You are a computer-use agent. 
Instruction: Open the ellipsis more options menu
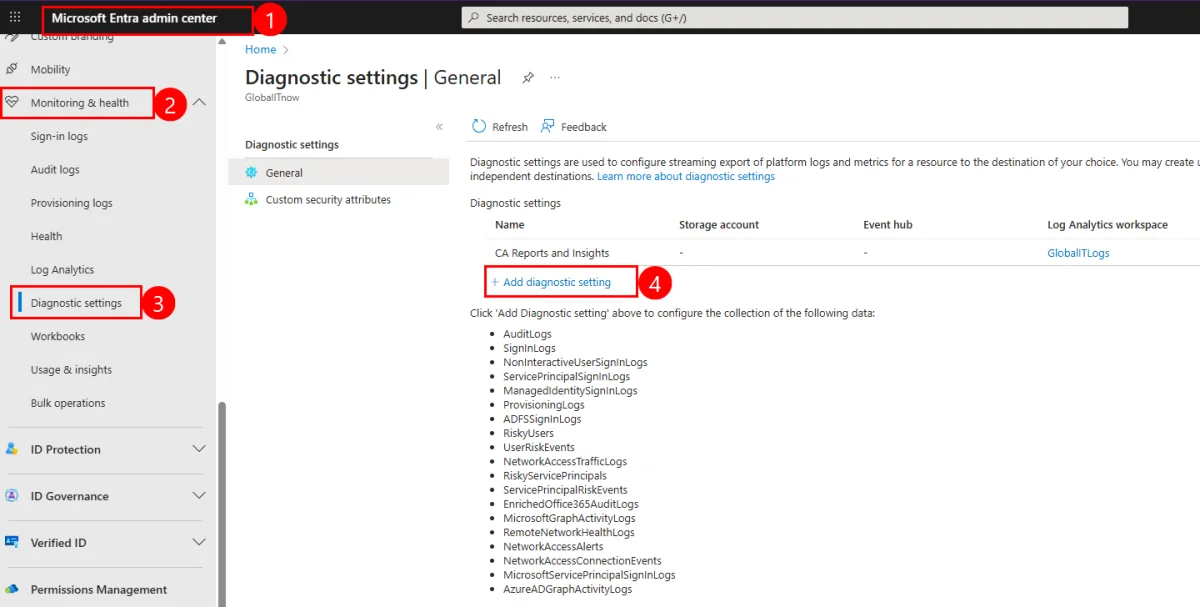coord(555,78)
